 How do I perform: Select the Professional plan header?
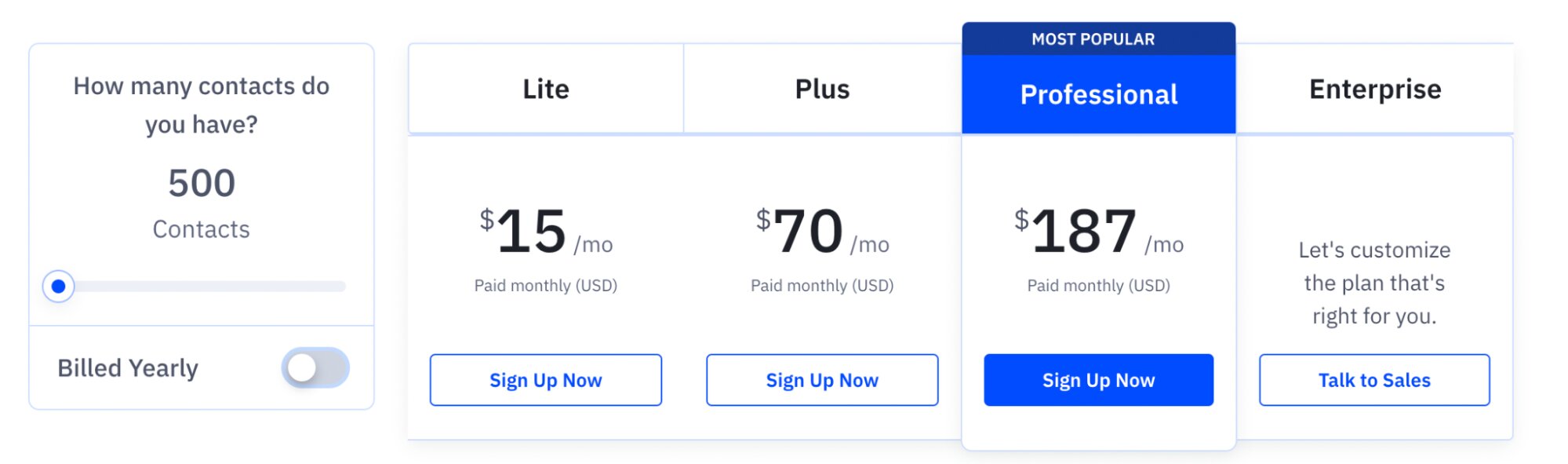click(1098, 94)
